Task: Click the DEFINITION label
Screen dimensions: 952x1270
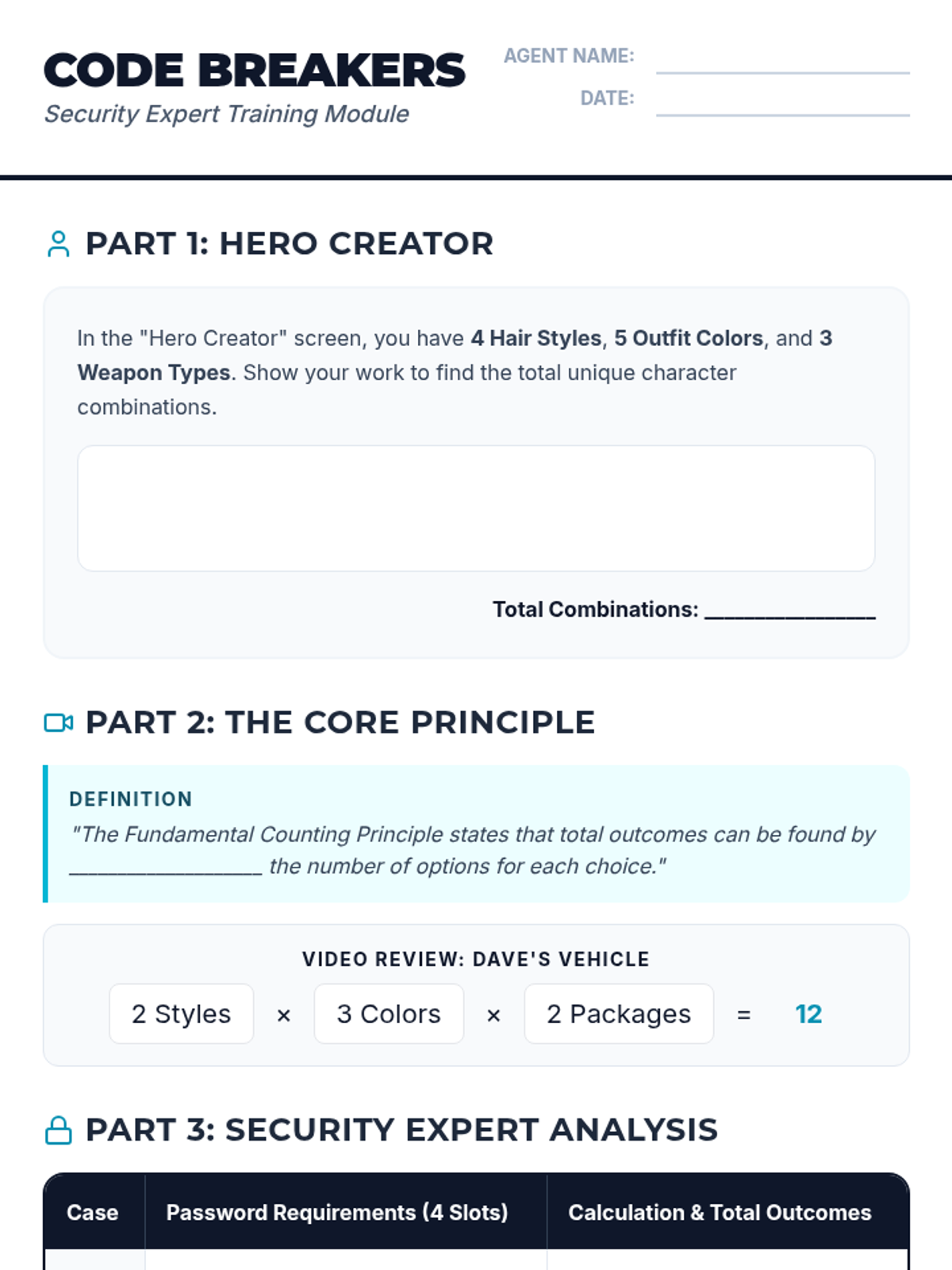Action: pyautogui.click(x=131, y=799)
